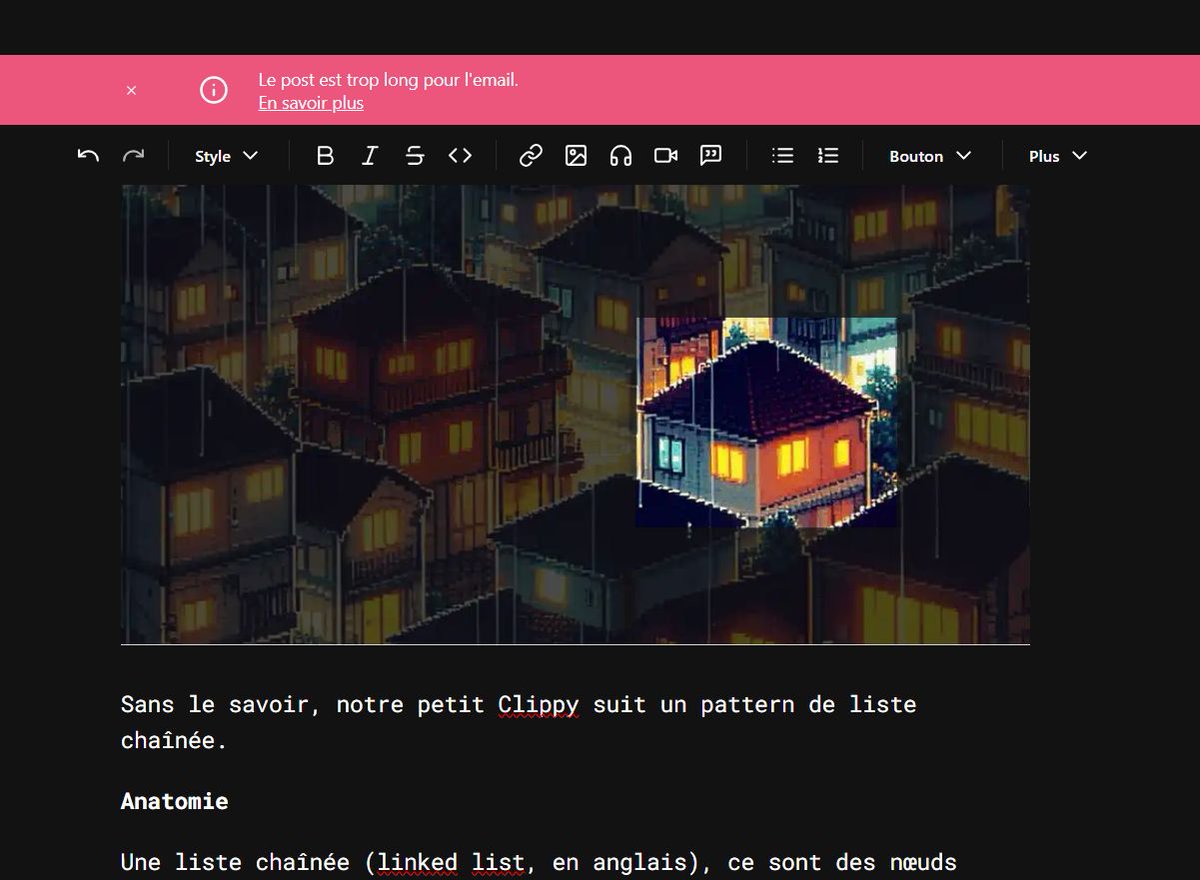Click the bold 'Anatomie' heading
Screen dimensions: 1200x880
174,801
